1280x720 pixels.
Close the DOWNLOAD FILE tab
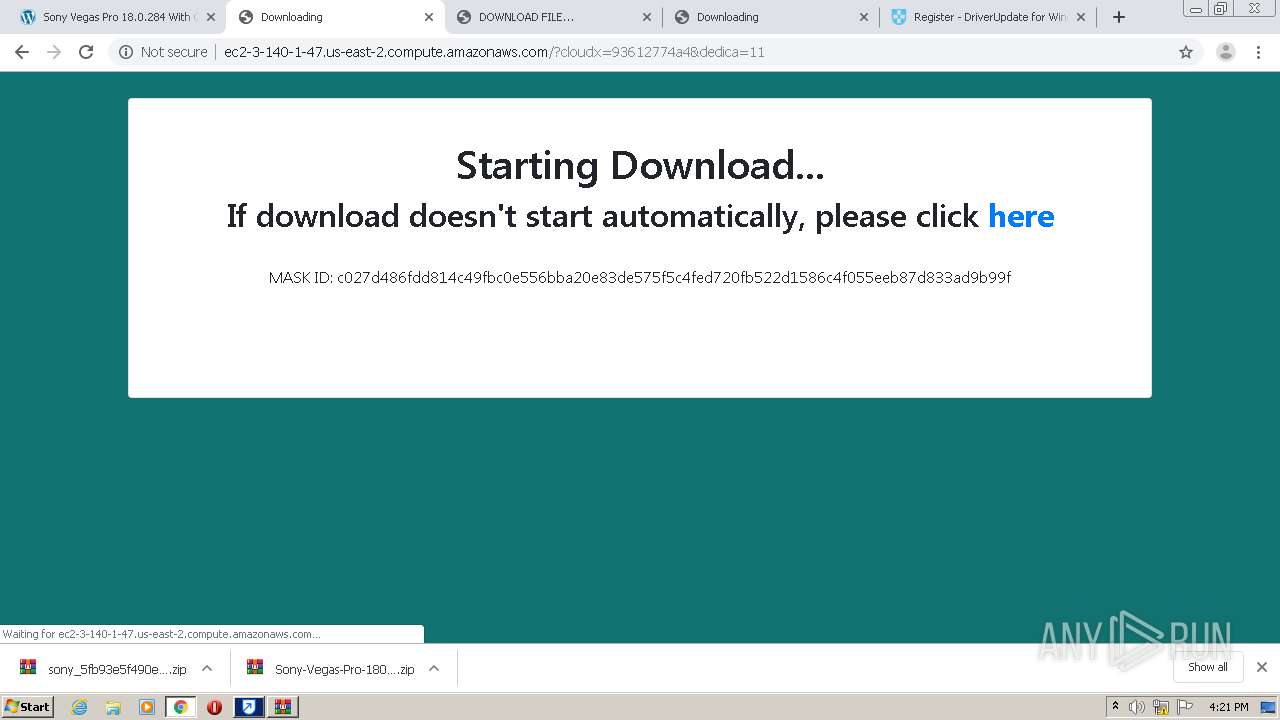pos(646,17)
